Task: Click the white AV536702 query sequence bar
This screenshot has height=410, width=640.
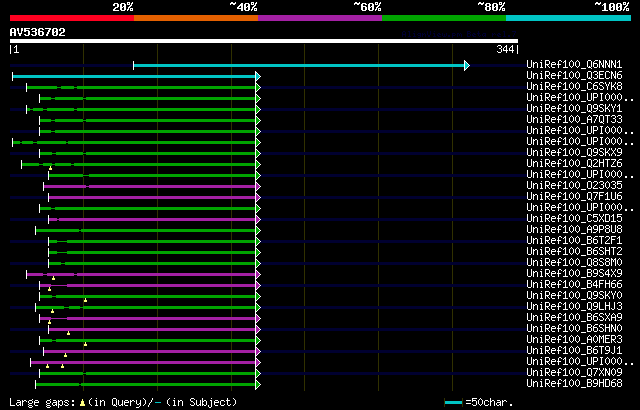Action: [x=264, y=41]
